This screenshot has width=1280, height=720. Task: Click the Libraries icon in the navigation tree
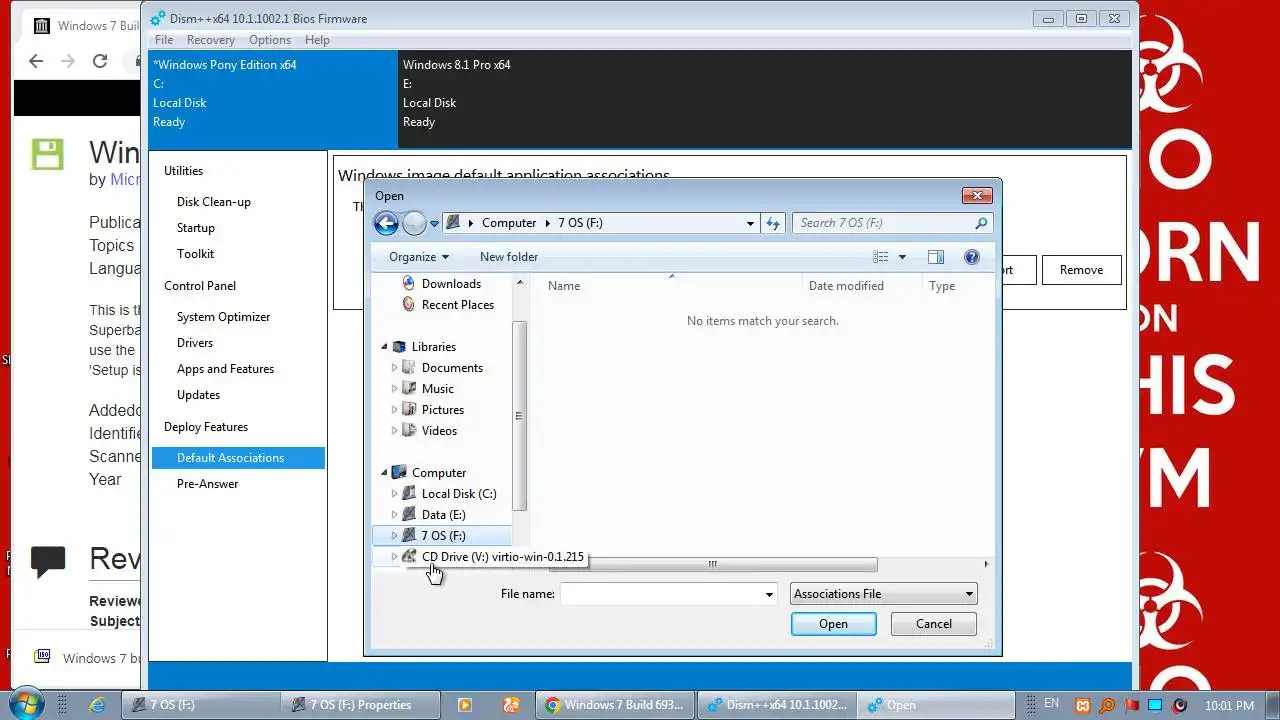pos(398,347)
